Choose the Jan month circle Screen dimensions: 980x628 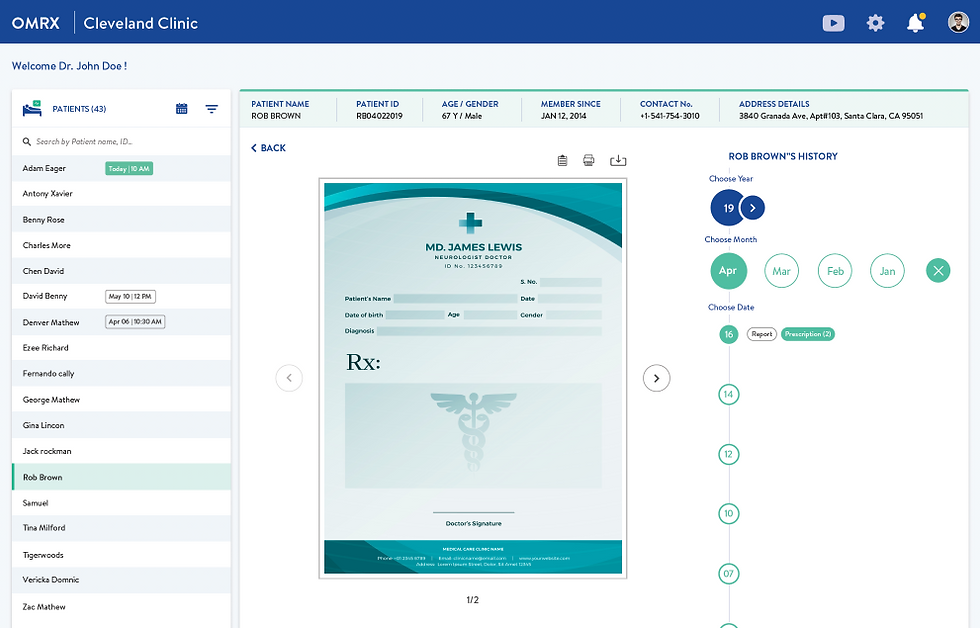click(x=888, y=271)
